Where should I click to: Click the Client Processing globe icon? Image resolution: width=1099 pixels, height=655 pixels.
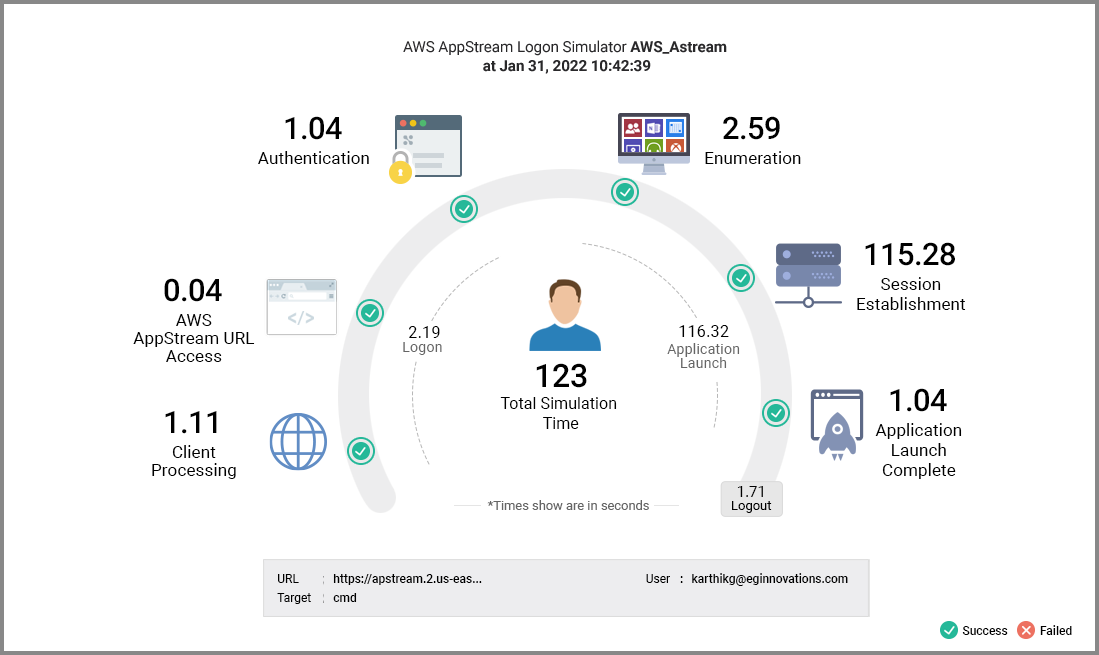pos(299,441)
